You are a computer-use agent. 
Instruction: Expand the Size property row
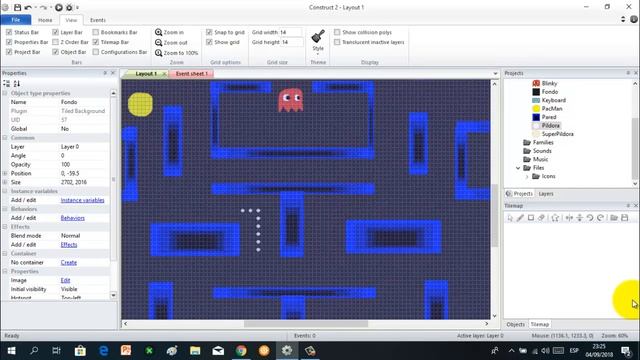pyautogui.click(x=5, y=182)
